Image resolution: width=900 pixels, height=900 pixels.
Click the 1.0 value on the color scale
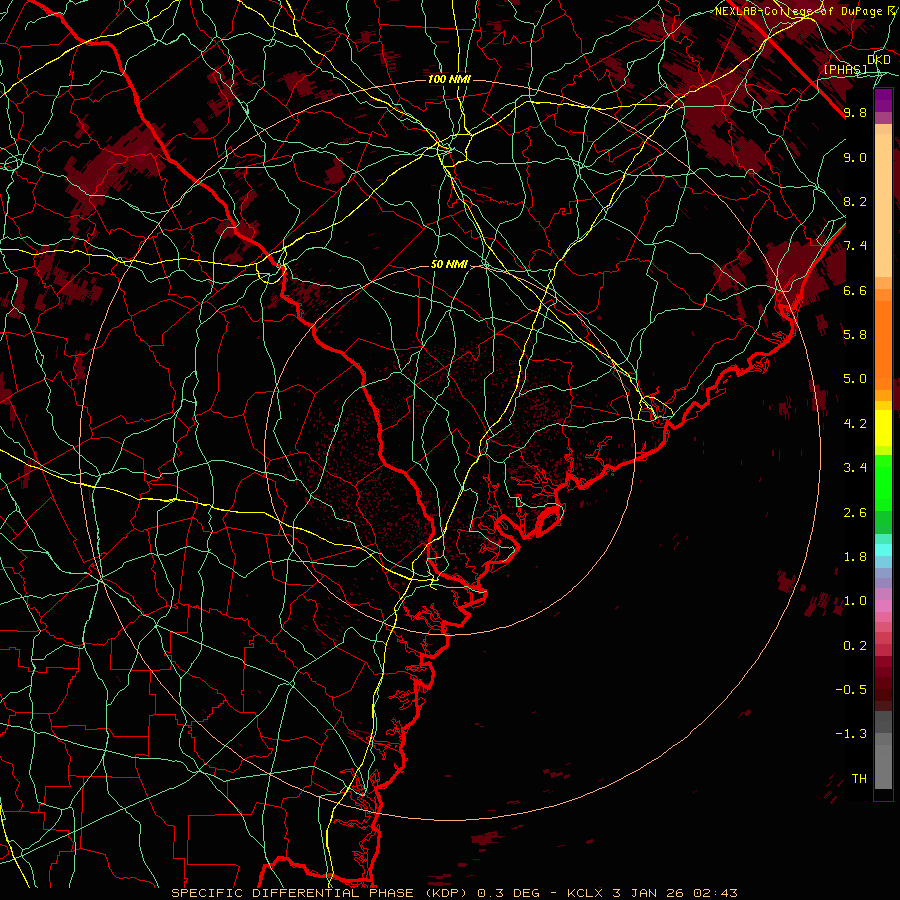click(855, 601)
